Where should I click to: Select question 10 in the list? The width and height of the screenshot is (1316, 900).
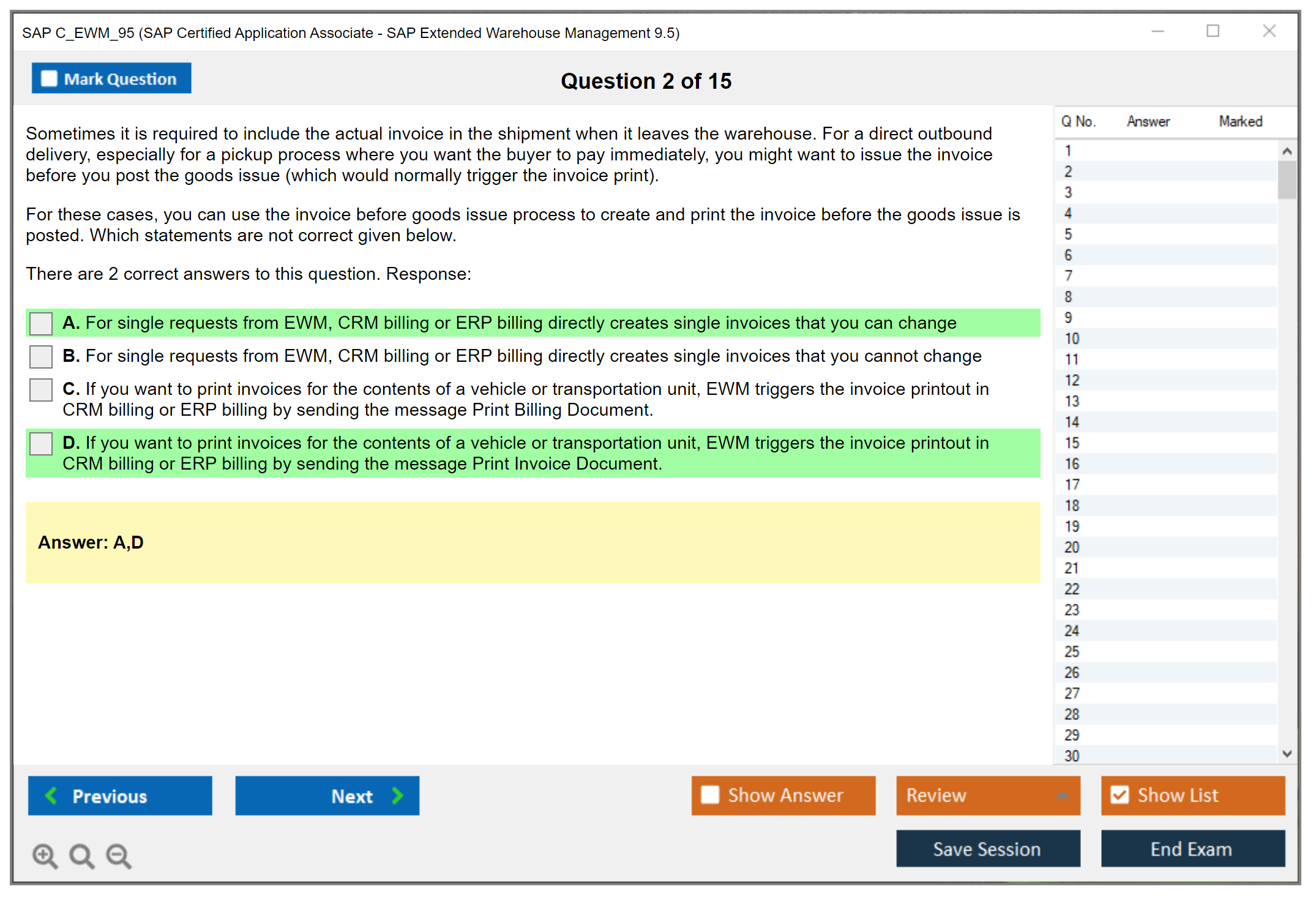click(1071, 339)
